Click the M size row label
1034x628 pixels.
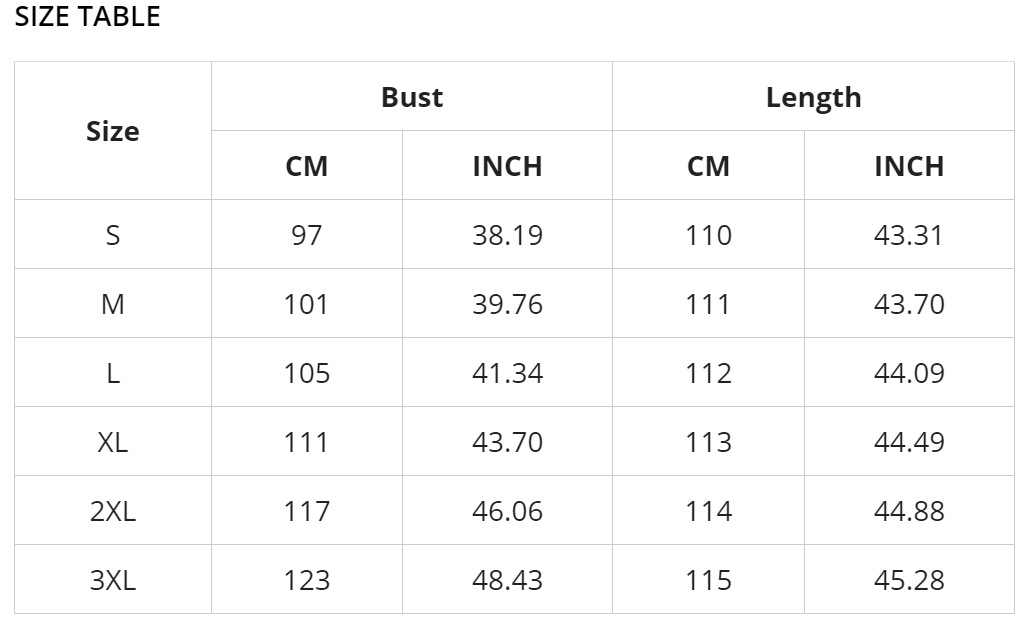113,304
